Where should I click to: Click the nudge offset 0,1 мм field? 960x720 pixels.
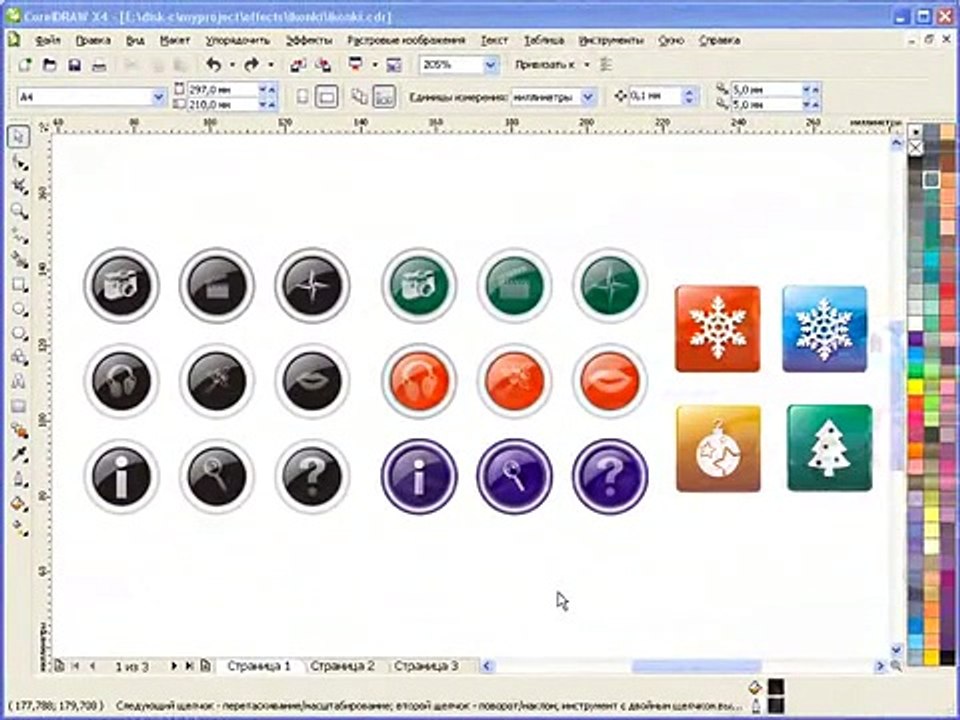655,96
